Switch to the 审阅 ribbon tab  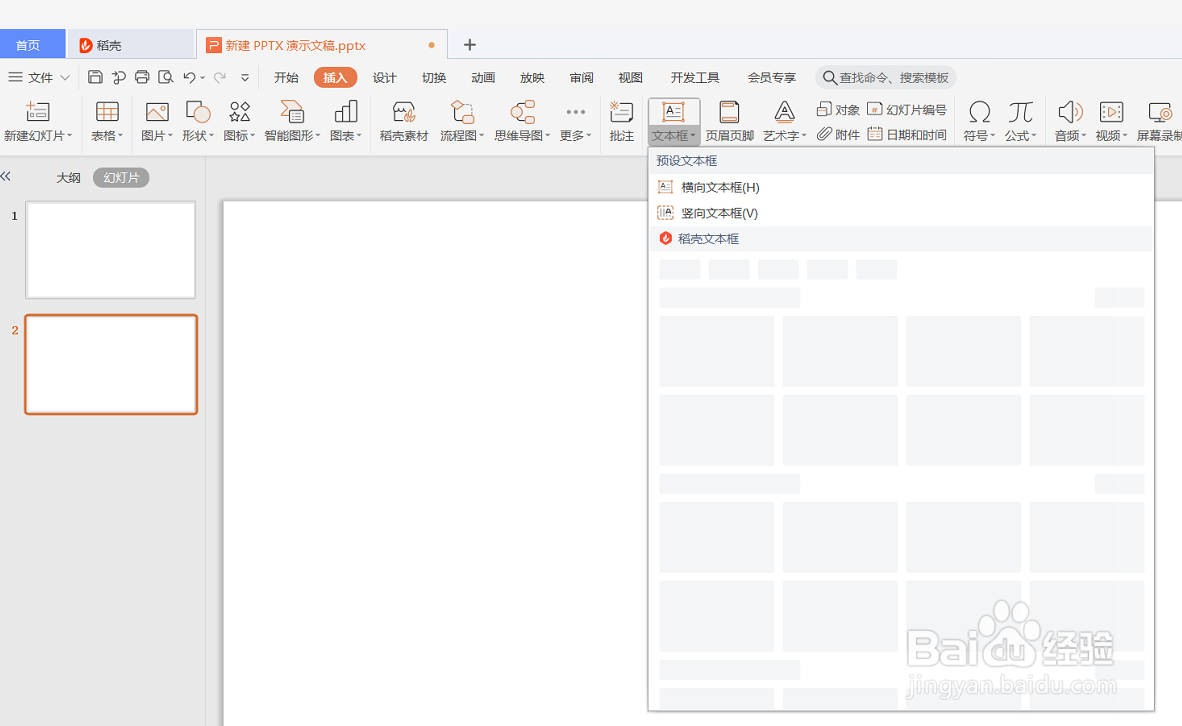[581, 78]
